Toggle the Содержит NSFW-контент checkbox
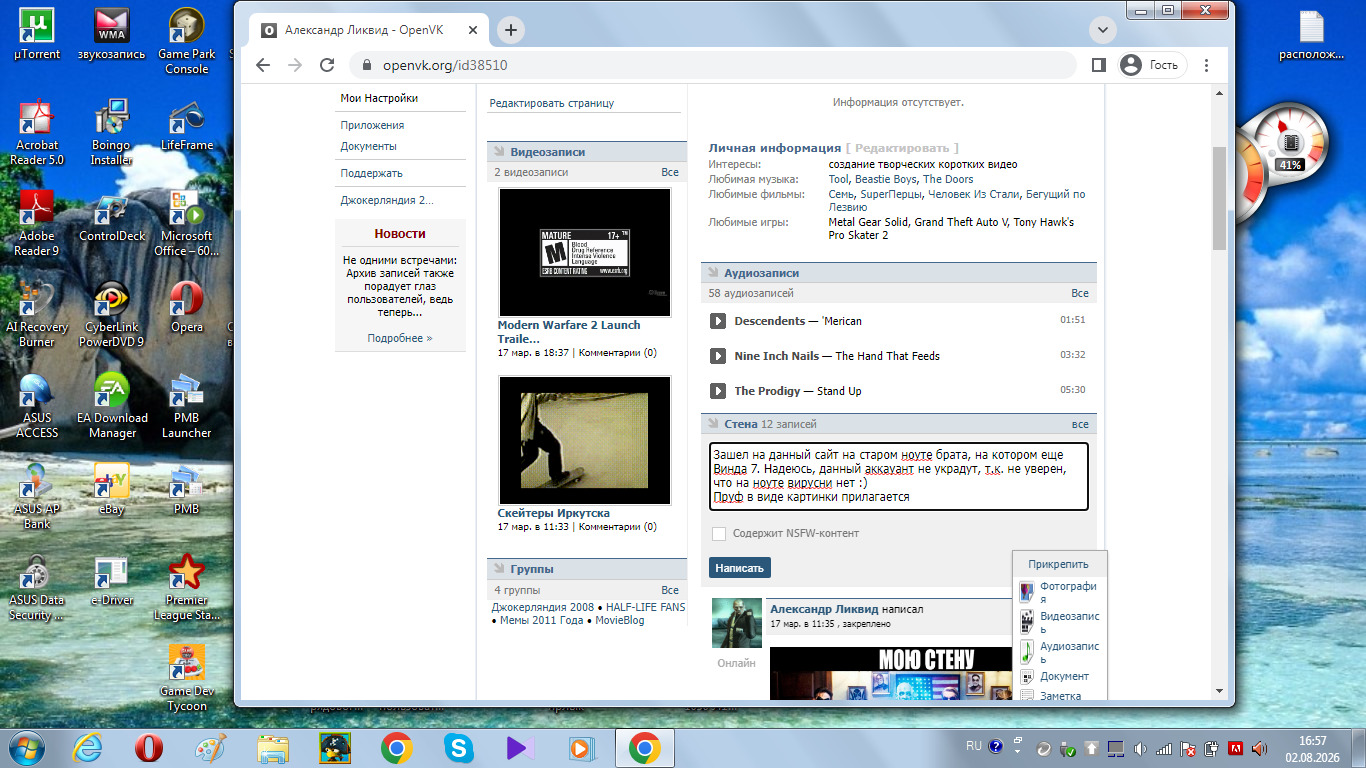This screenshot has height=768, width=1366. (x=718, y=534)
